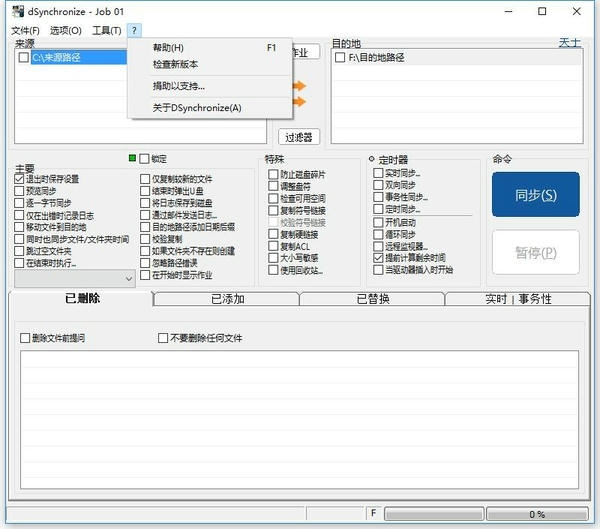The image size is (600, 529).
Task: Select 捐助以支持... menu entry
Action: (x=210, y=86)
